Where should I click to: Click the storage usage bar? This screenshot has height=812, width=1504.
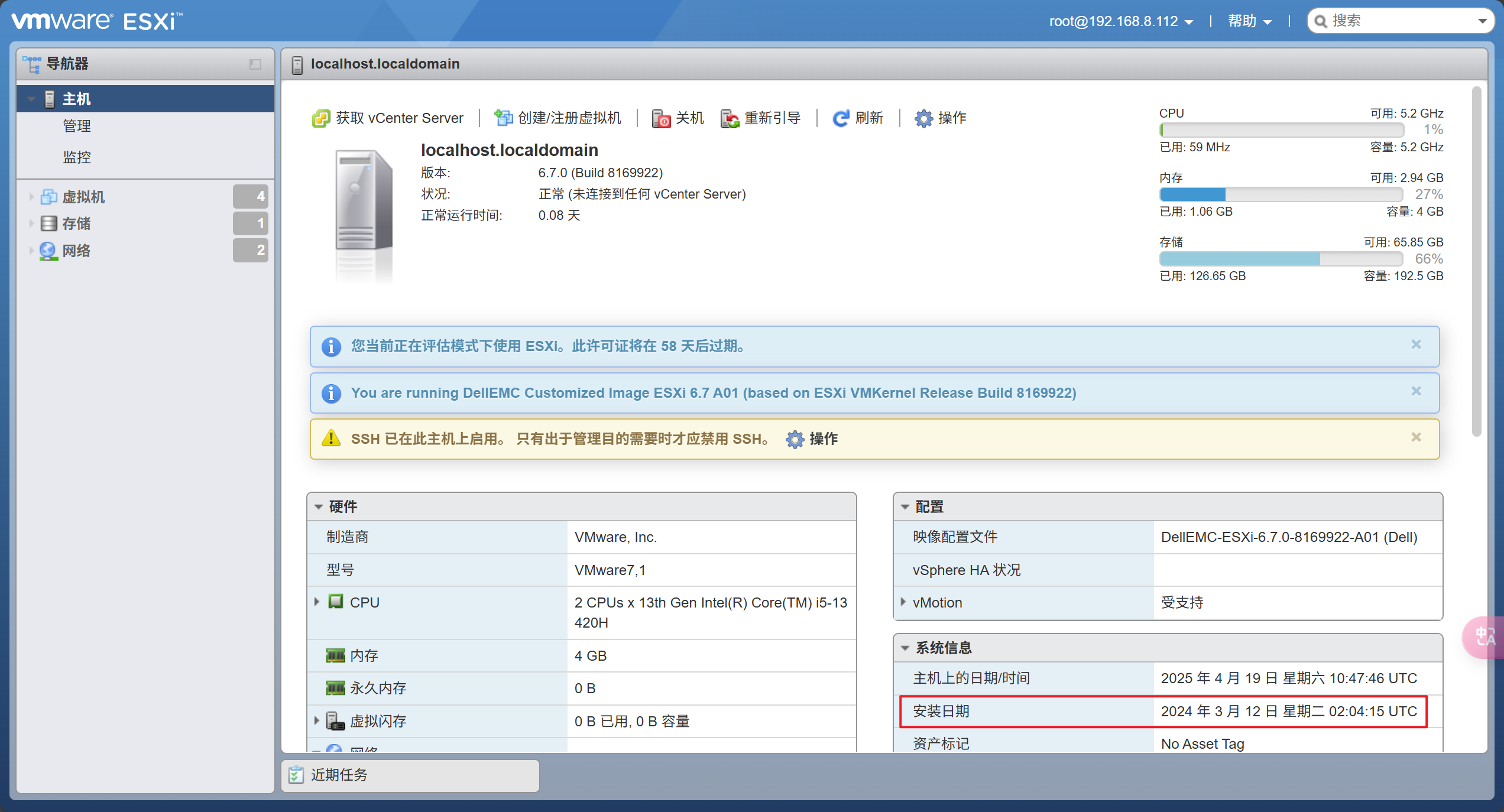pos(1281,259)
